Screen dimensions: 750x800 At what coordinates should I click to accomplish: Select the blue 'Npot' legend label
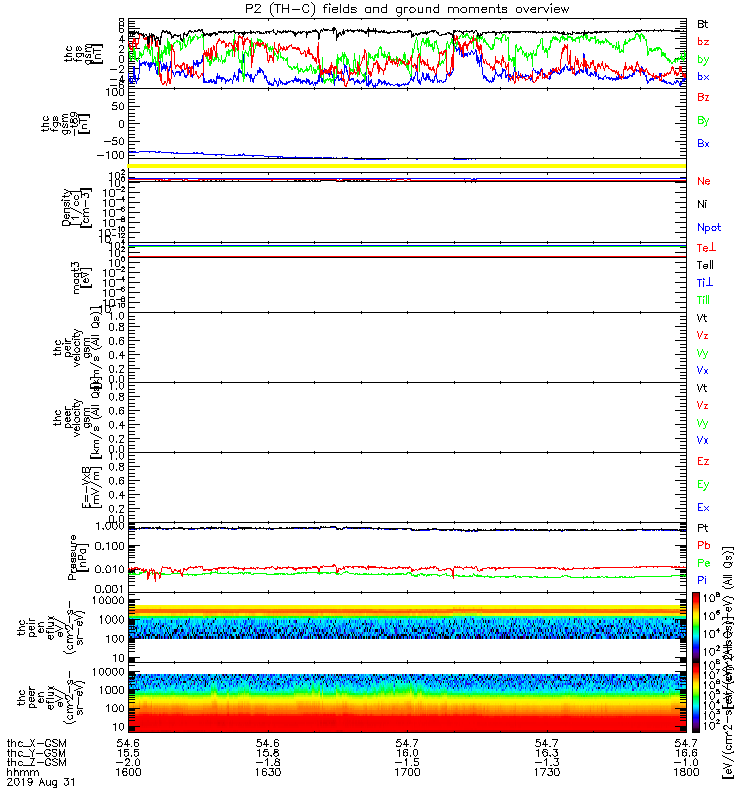709,228
